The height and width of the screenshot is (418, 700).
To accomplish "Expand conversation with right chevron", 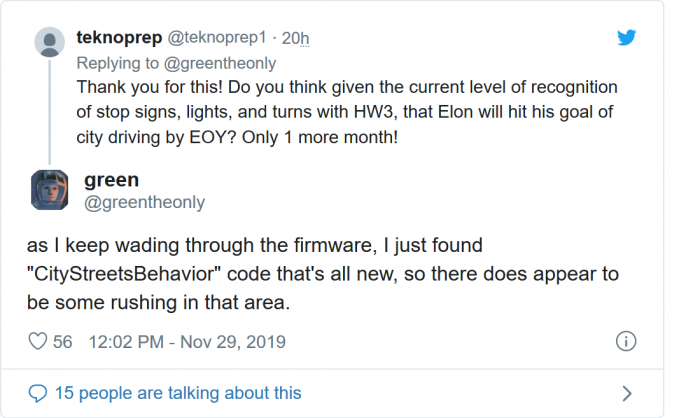I will pyautogui.click(x=627, y=393).
